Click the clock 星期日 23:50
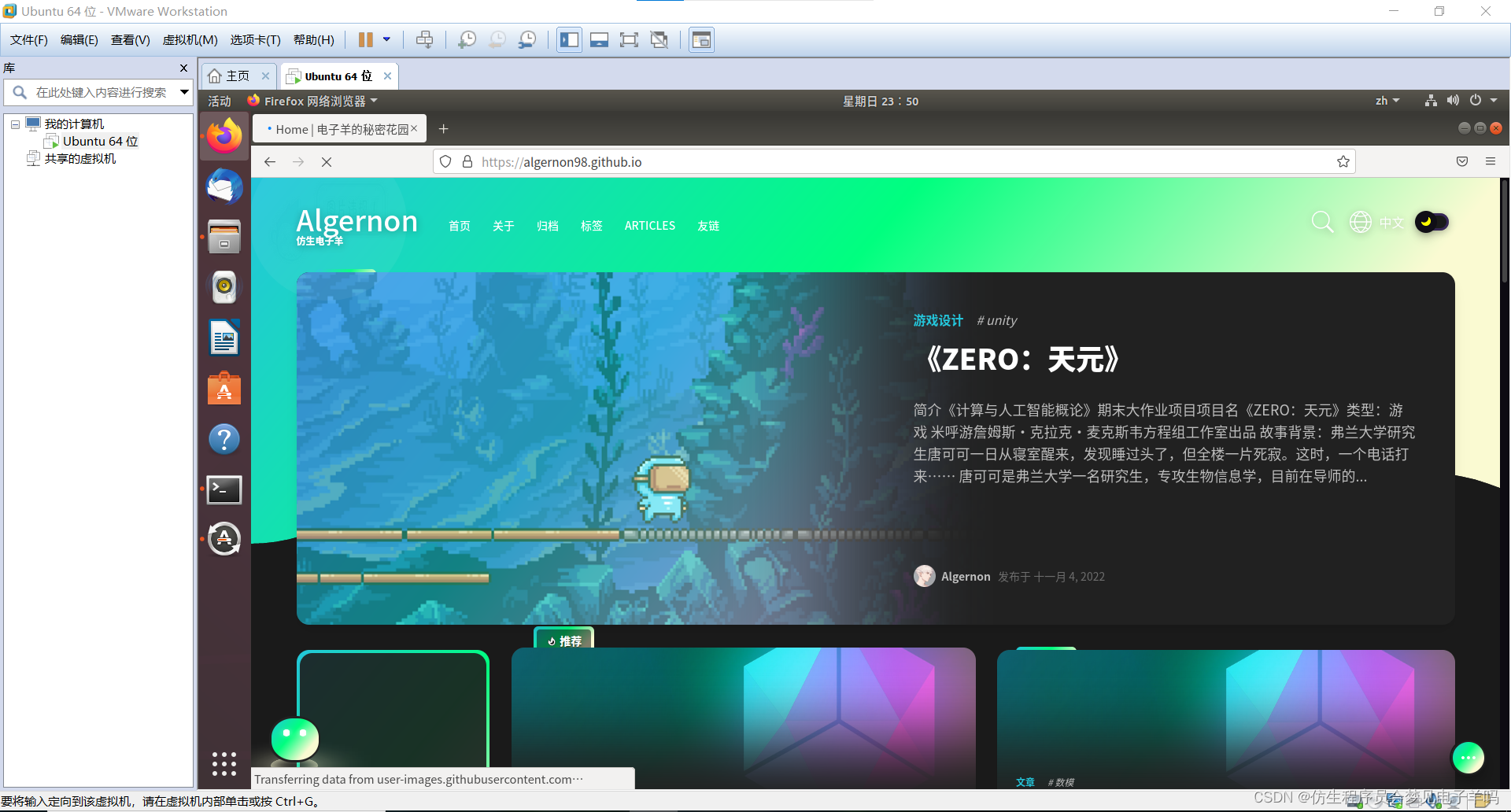This screenshot has width=1511, height=812. (x=881, y=101)
